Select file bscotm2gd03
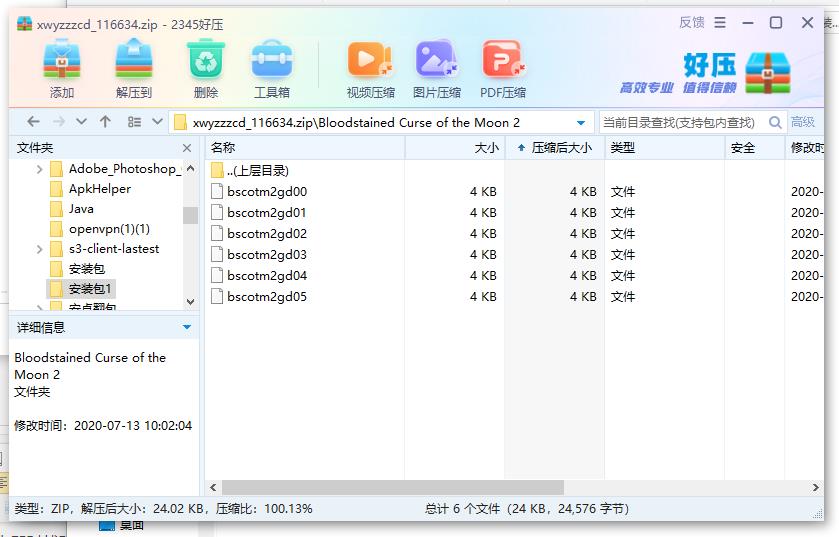 click(x=267, y=255)
